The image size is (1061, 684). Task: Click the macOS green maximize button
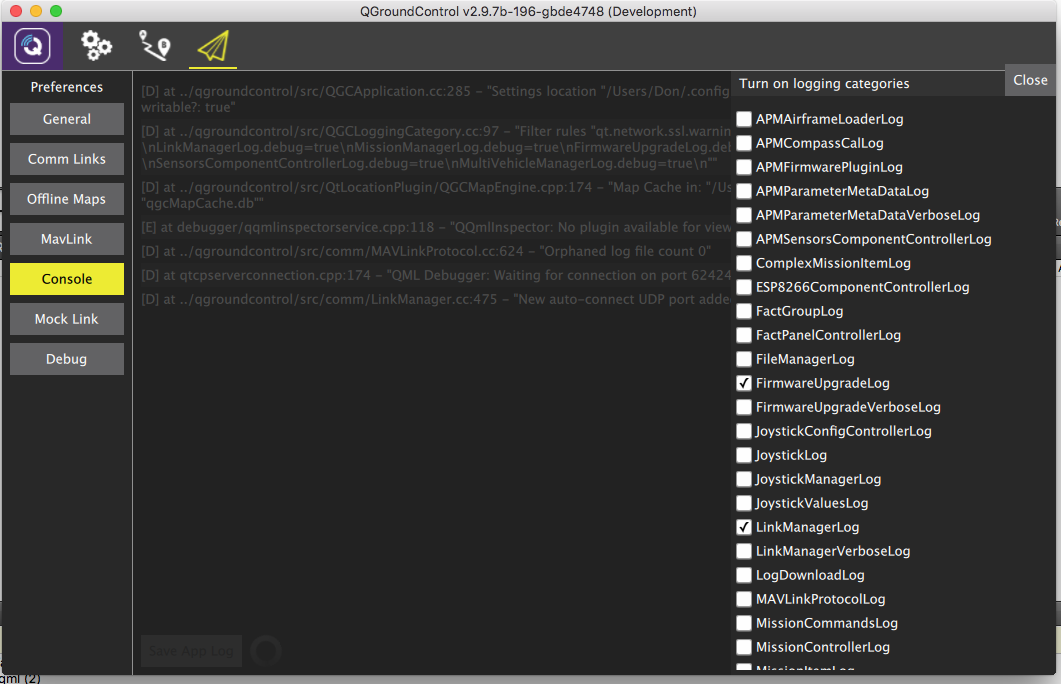pyautogui.click(x=55, y=11)
